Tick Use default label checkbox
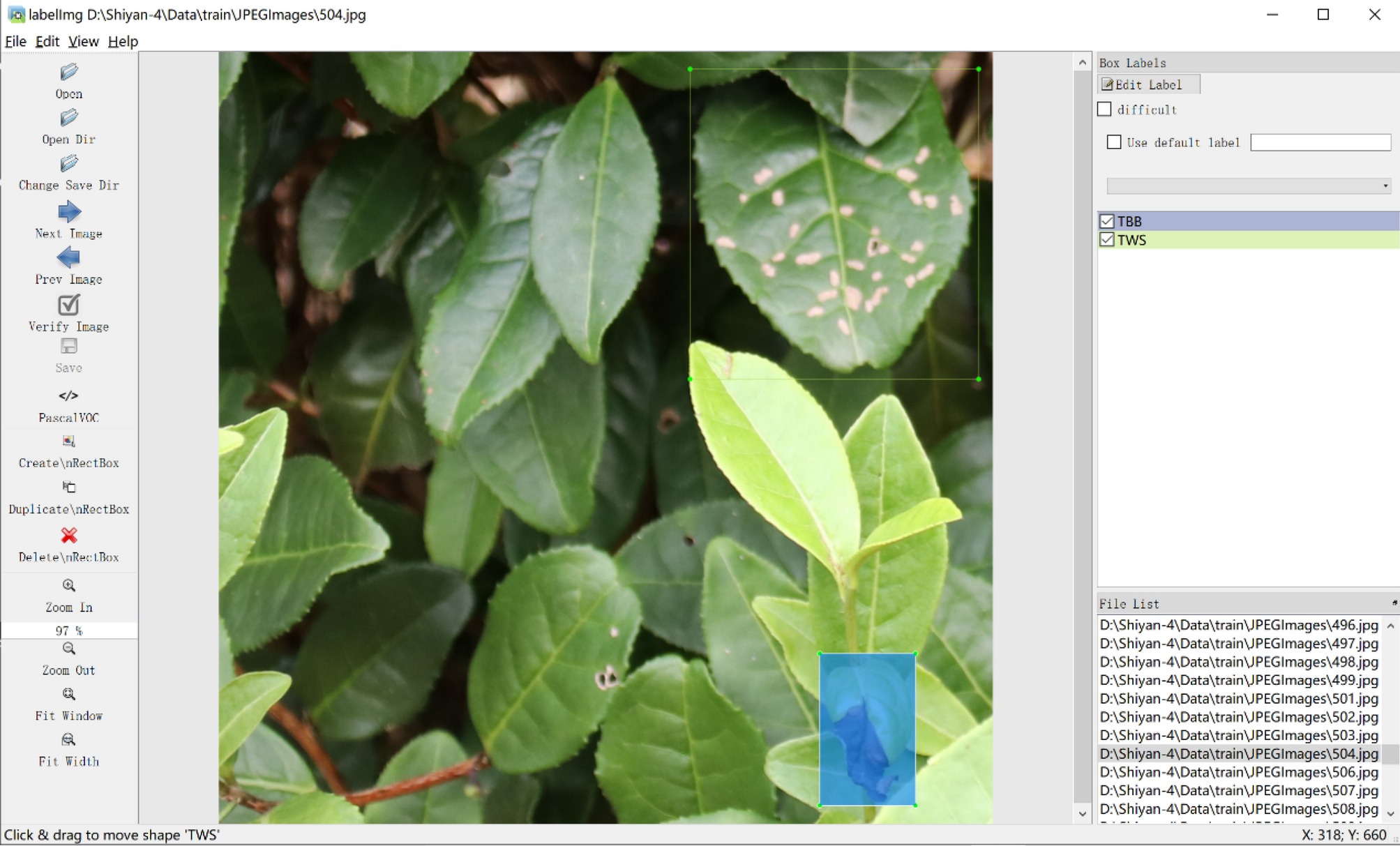The width and height of the screenshot is (1400, 846). tap(1114, 142)
